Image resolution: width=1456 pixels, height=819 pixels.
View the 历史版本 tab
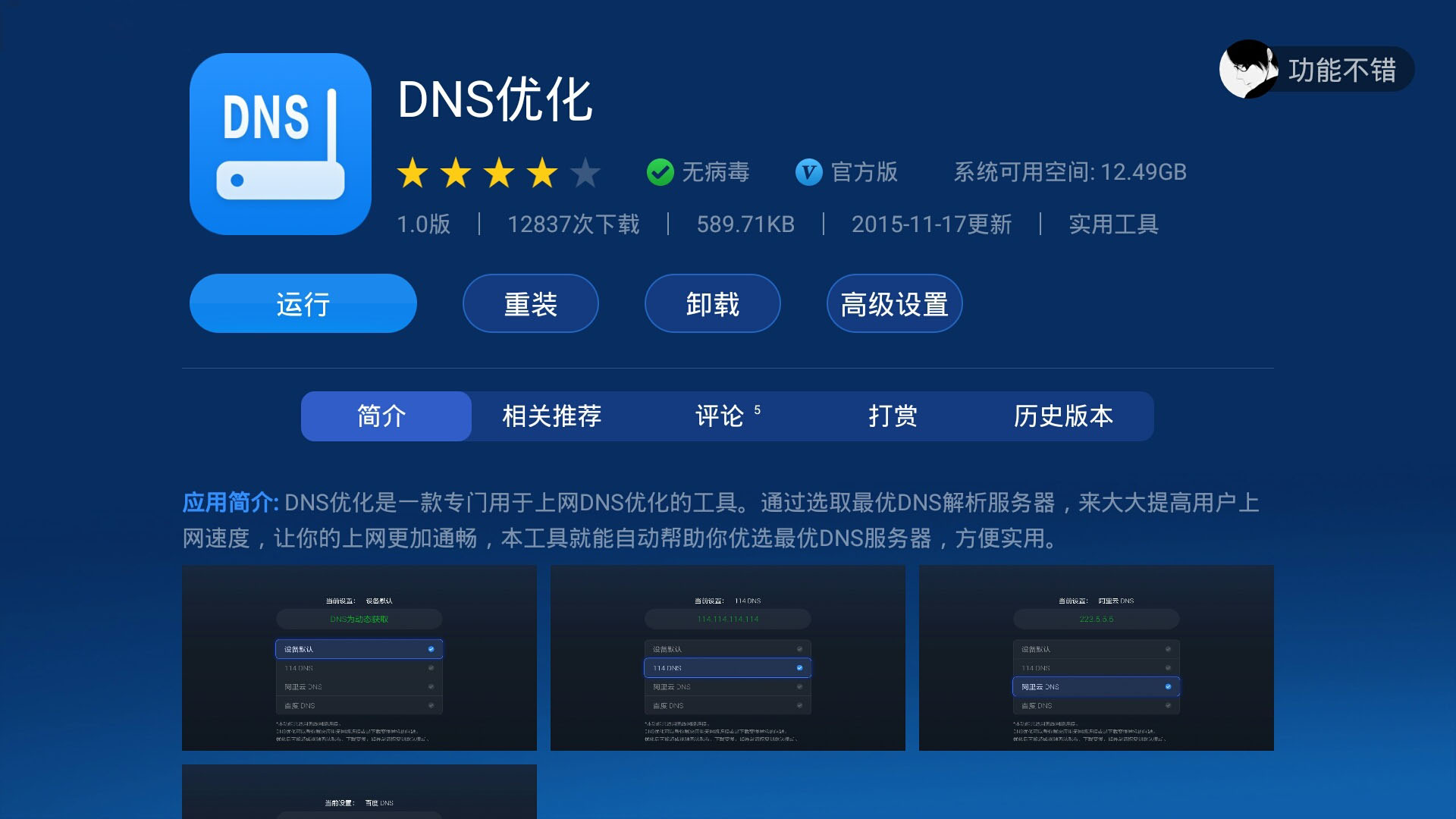[x=1064, y=416]
